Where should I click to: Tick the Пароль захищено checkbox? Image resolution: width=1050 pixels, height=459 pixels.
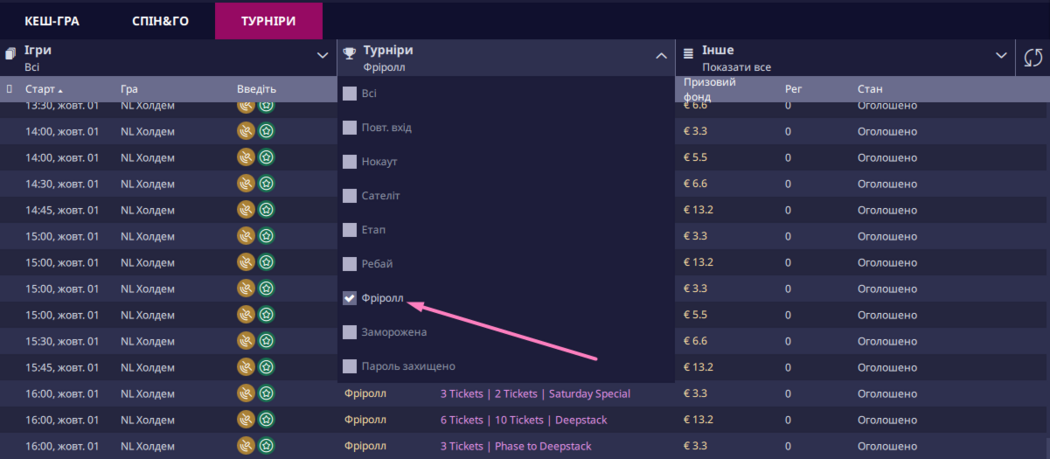350,366
